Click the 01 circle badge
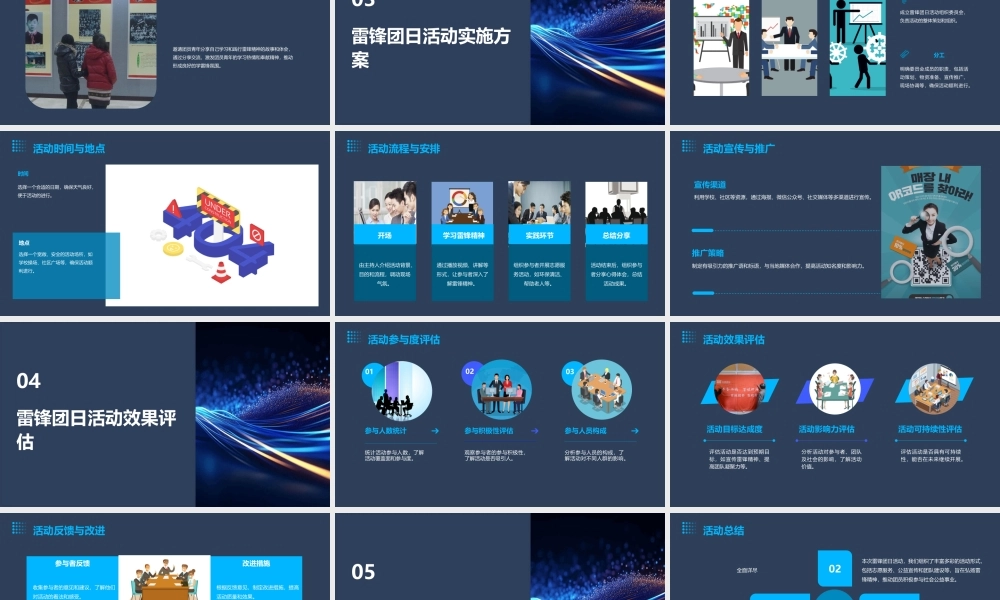This screenshot has height=600, width=1000. 370,372
